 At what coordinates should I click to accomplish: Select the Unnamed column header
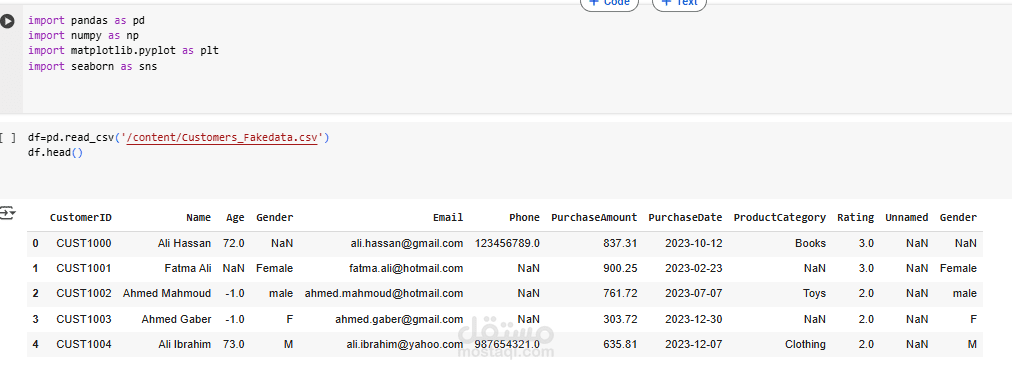pyautogui.click(x=907, y=217)
